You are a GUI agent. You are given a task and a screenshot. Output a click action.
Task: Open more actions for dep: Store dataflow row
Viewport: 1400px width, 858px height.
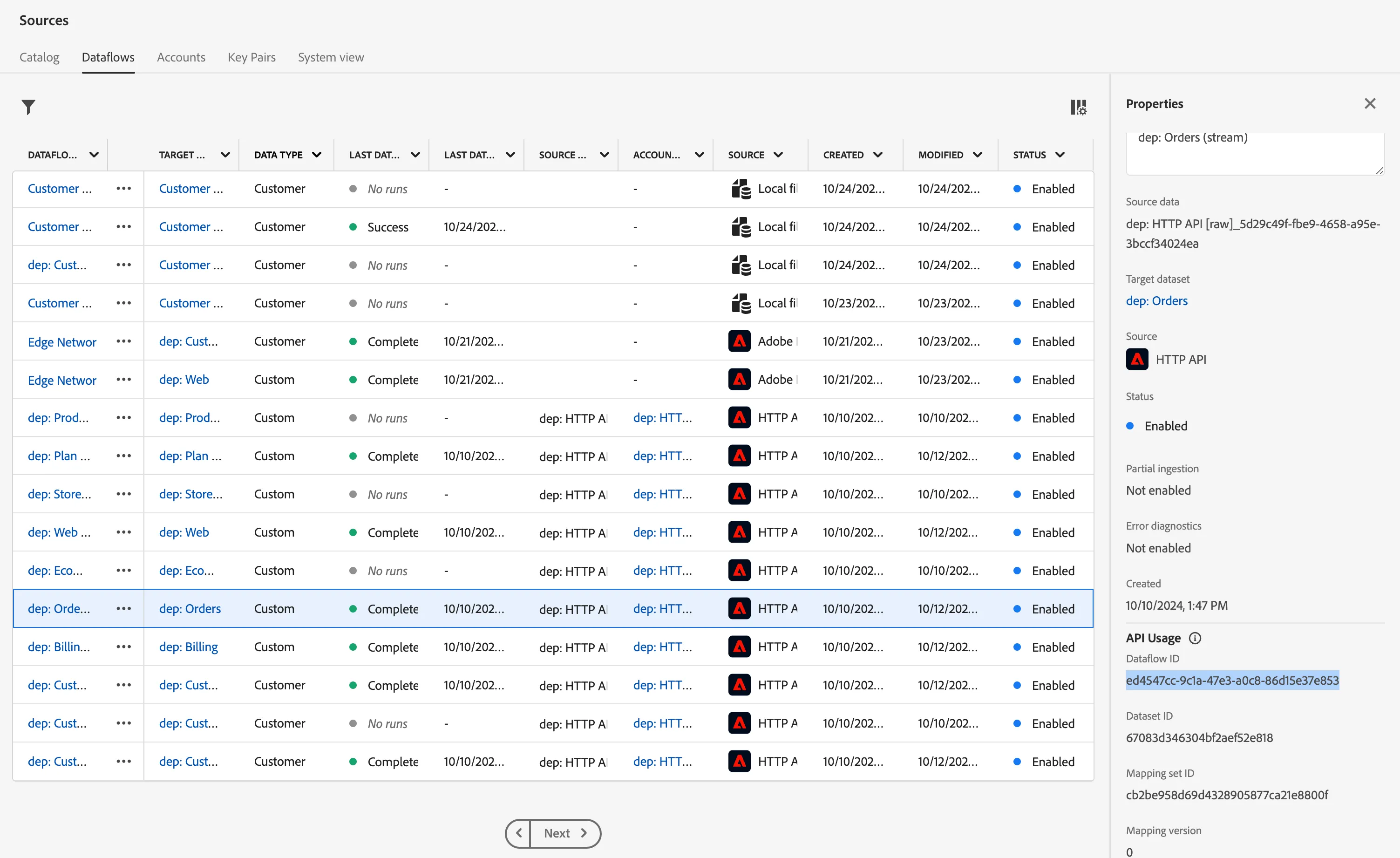point(123,494)
